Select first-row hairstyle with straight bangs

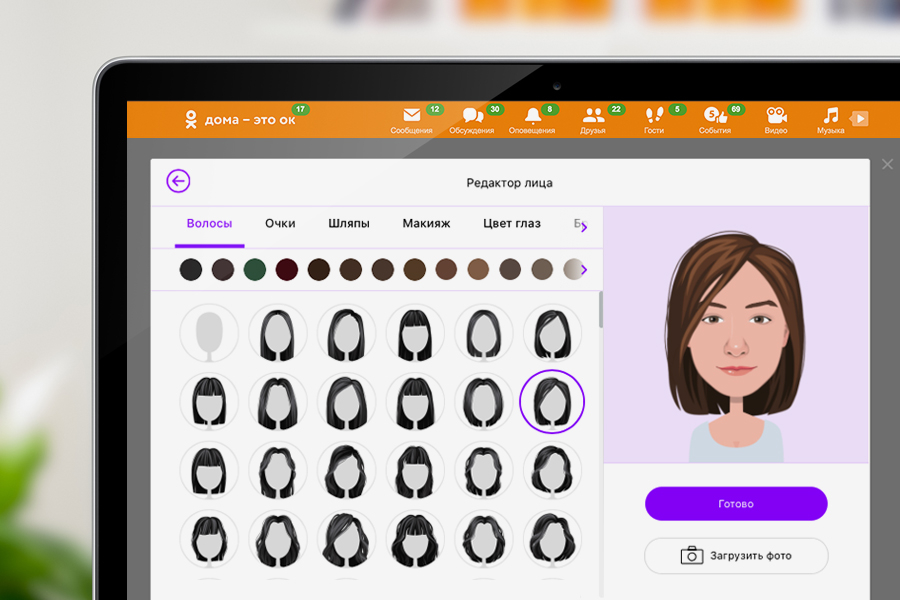[415, 333]
